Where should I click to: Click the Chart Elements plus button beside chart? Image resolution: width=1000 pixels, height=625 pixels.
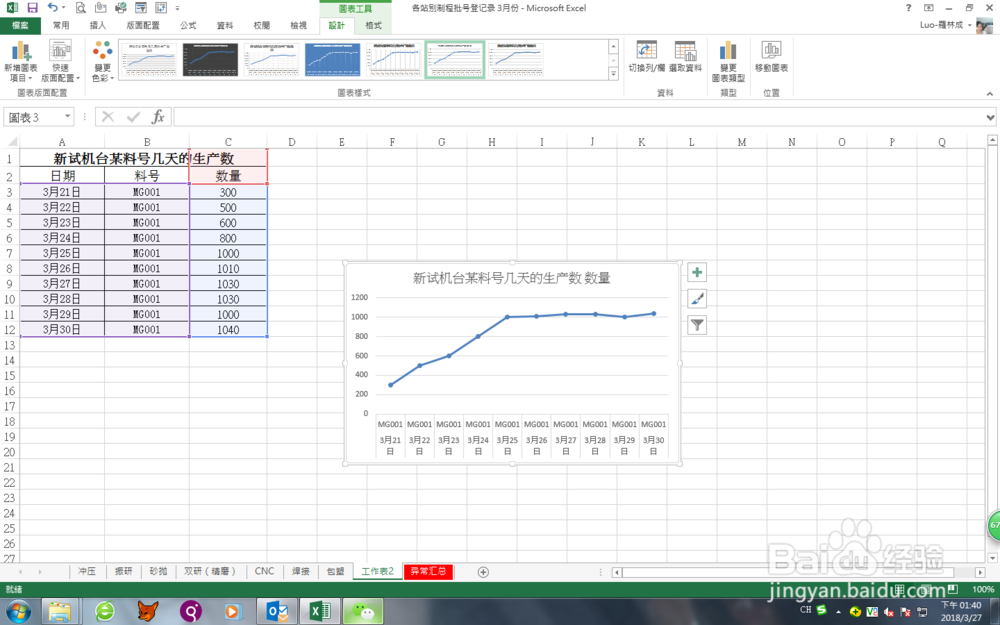tap(697, 273)
